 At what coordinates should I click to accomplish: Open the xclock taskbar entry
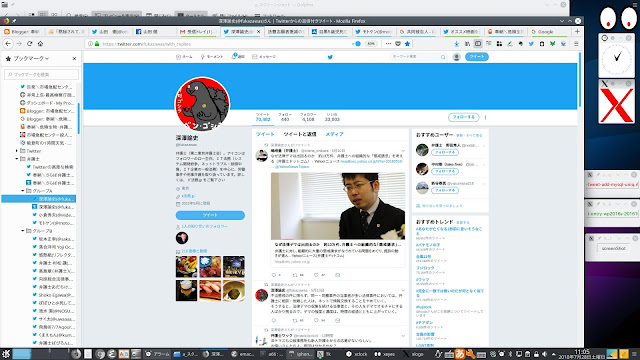coord(357,354)
